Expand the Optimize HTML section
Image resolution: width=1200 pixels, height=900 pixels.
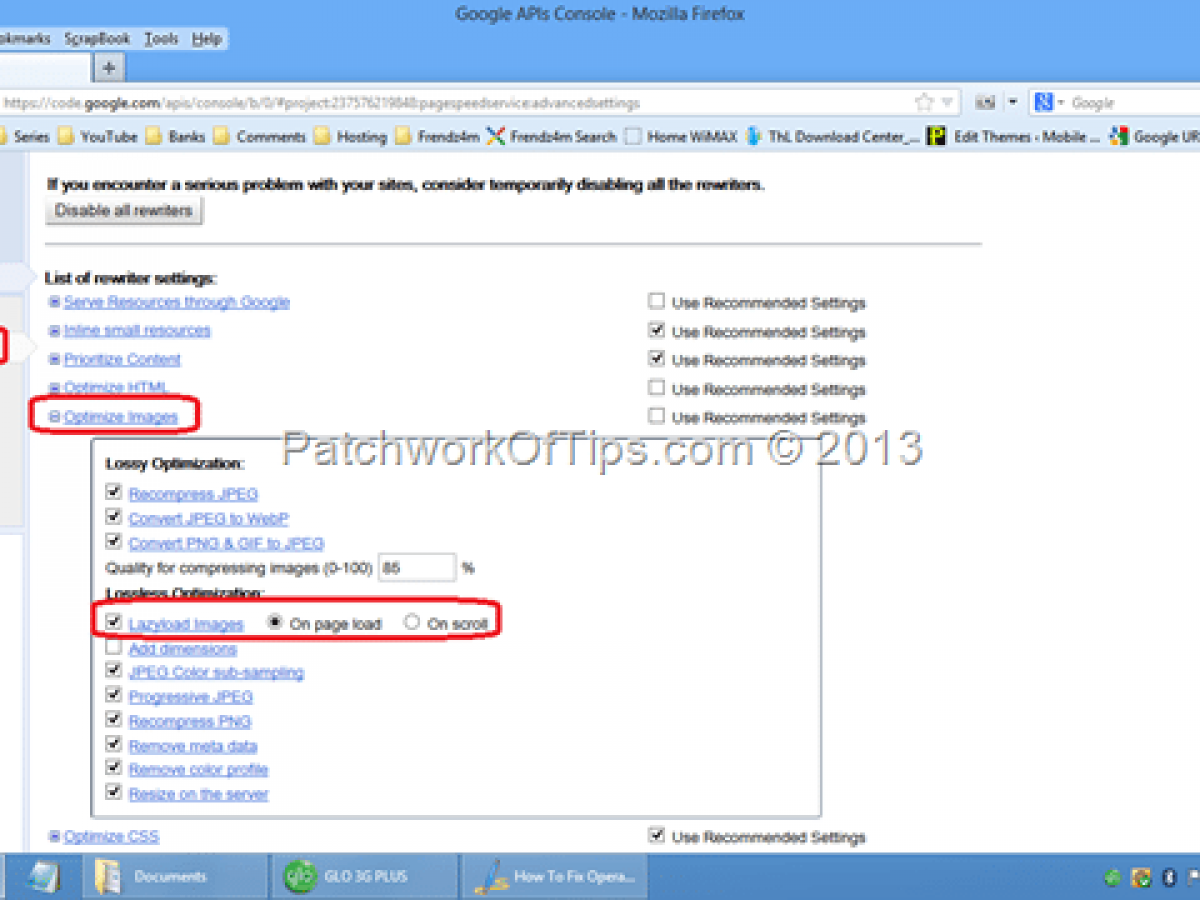(x=55, y=387)
